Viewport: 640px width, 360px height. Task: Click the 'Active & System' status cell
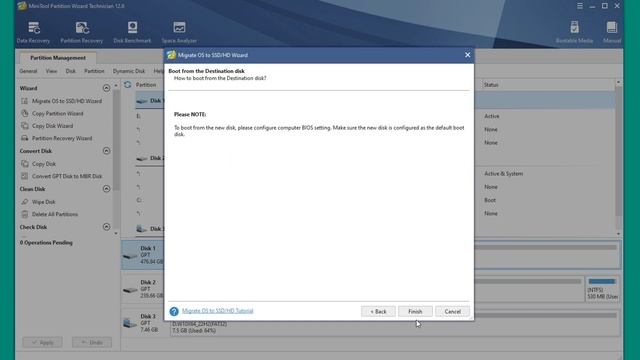pos(503,173)
